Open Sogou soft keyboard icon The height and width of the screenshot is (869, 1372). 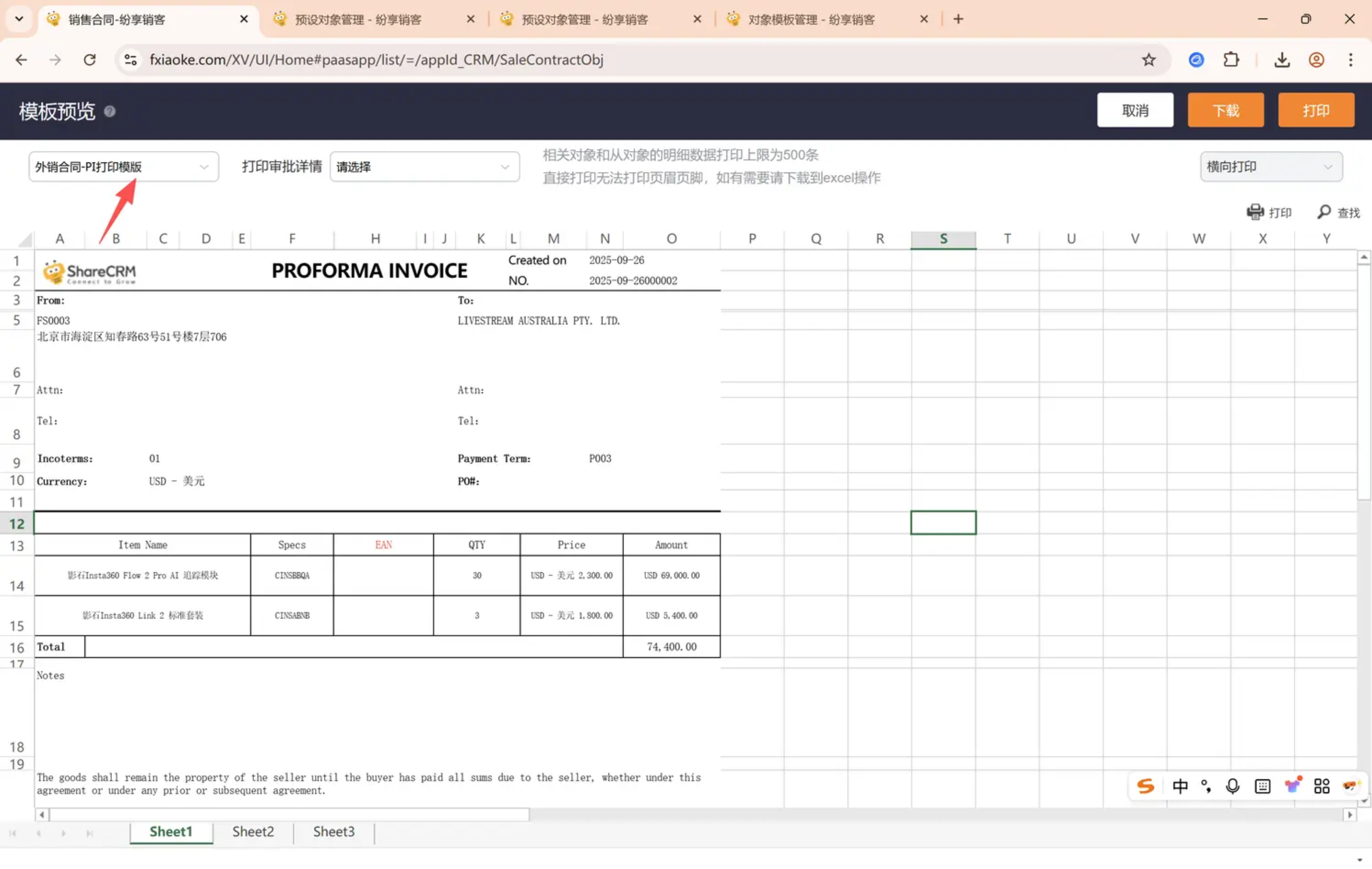point(1262,786)
